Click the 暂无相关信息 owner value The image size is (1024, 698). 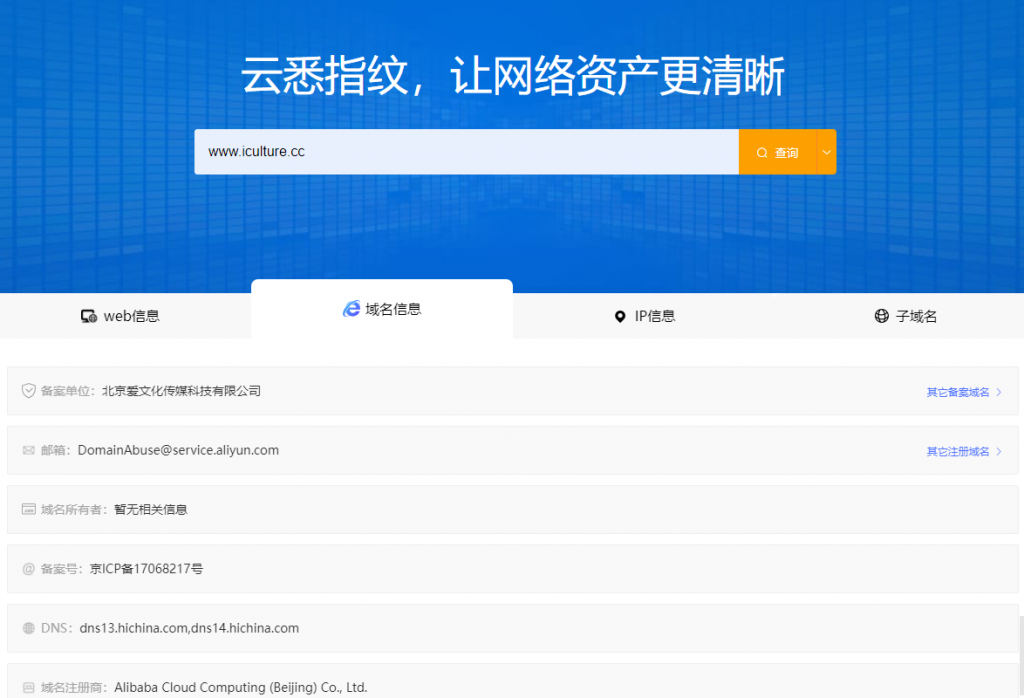coord(151,509)
